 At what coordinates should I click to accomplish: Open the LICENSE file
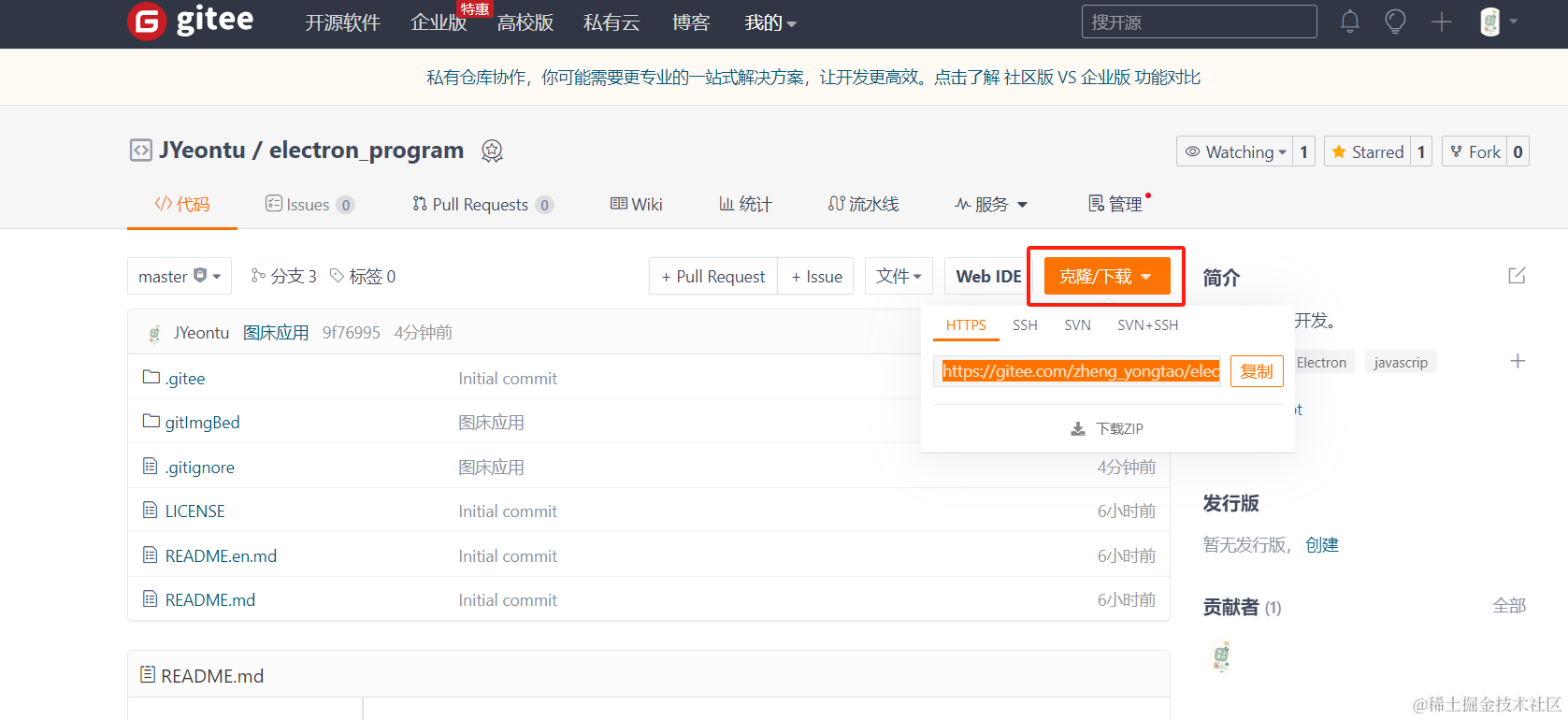[x=194, y=511]
